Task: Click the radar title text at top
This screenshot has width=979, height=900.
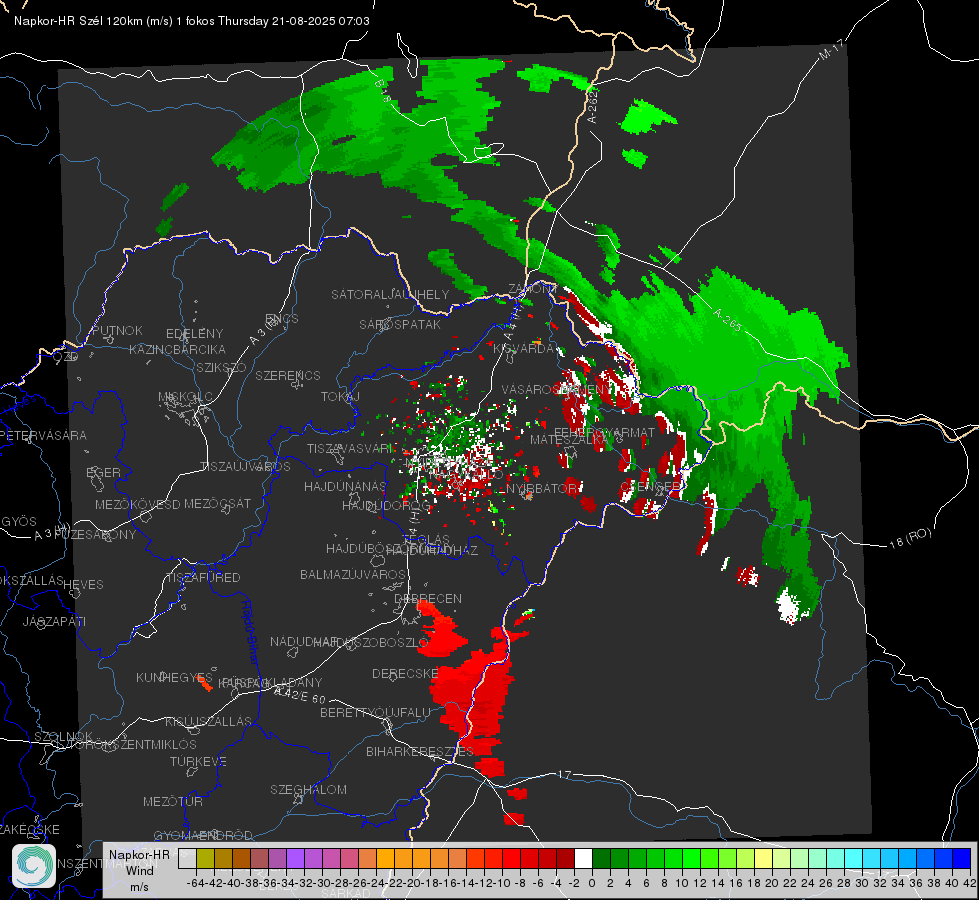Action: [192, 21]
